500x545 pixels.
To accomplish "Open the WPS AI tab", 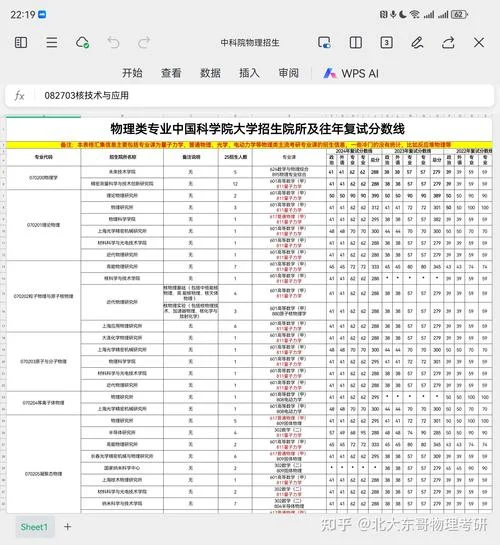I will pyautogui.click(x=351, y=73).
